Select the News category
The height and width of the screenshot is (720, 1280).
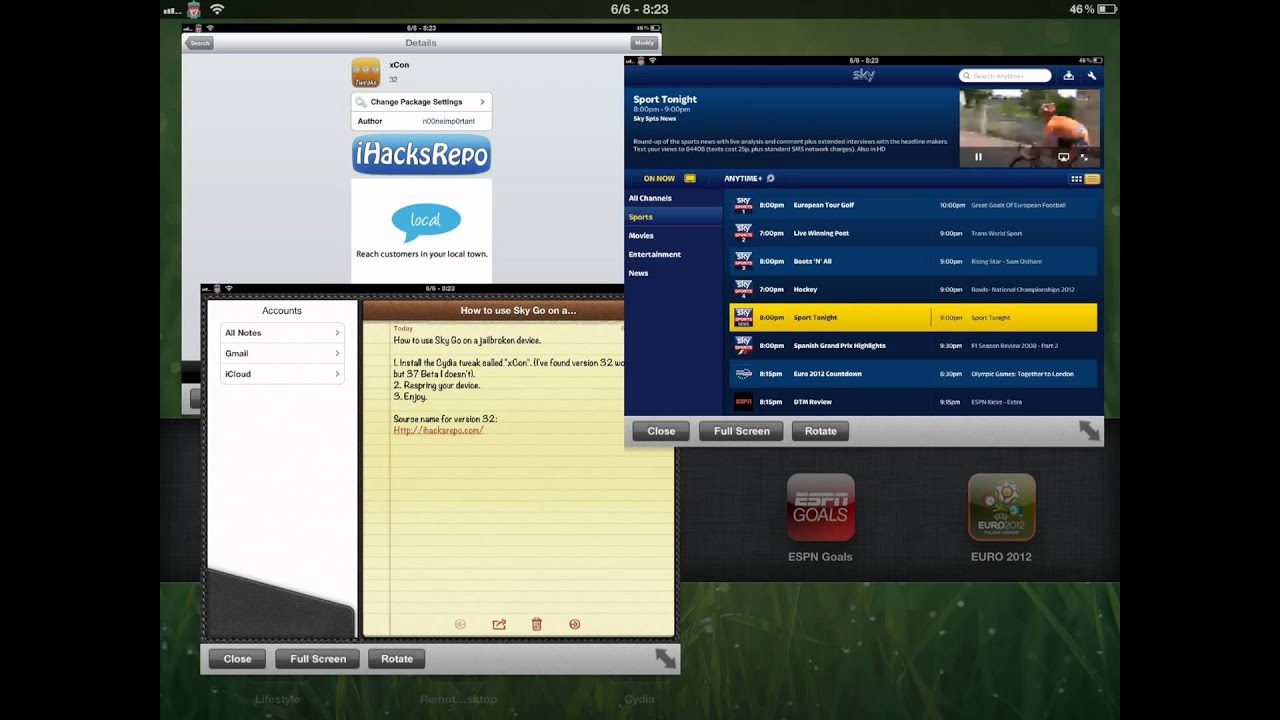(x=673, y=273)
